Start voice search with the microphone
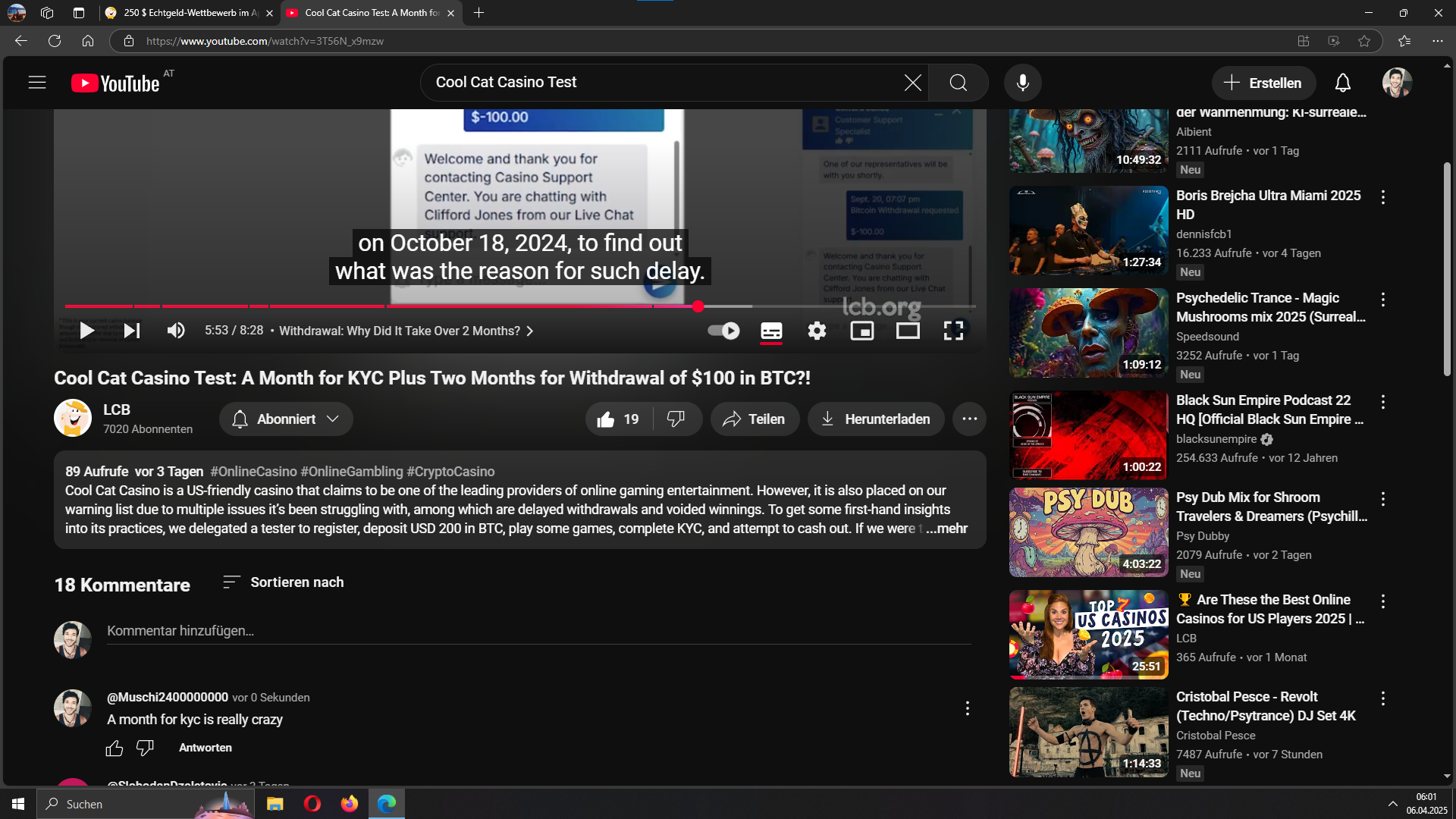The width and height of the screenshot is (1456, 819). pos(1023,83)
